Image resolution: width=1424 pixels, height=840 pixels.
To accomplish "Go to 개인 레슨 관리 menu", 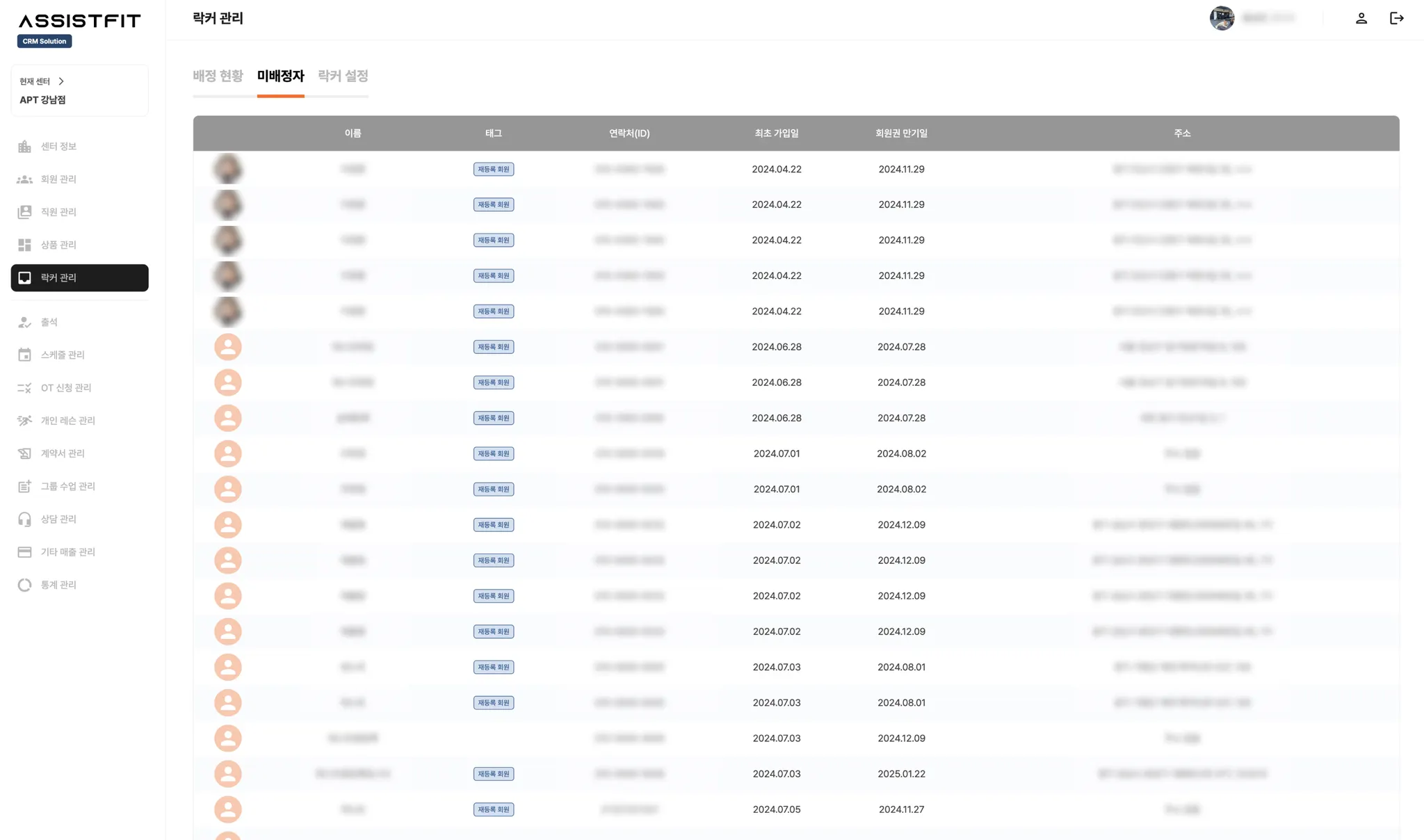I will click(x=67, y=421).
